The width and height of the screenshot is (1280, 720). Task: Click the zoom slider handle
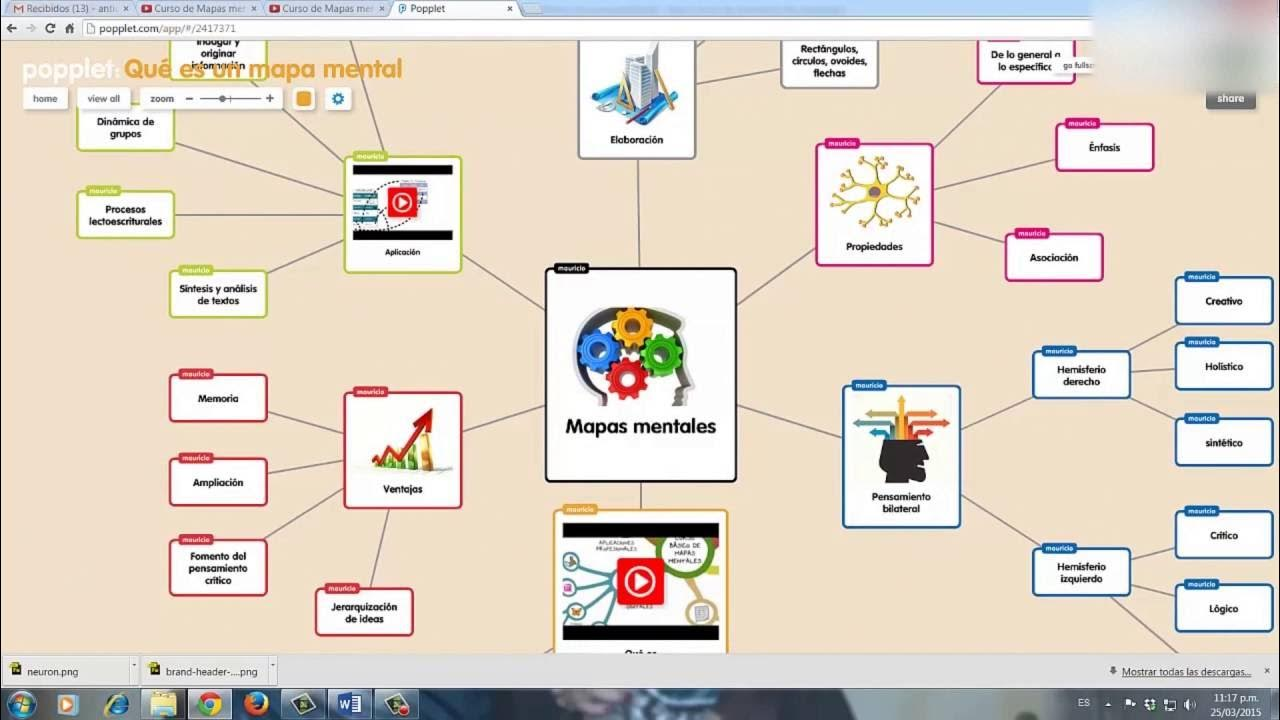[x=223, y=99]
